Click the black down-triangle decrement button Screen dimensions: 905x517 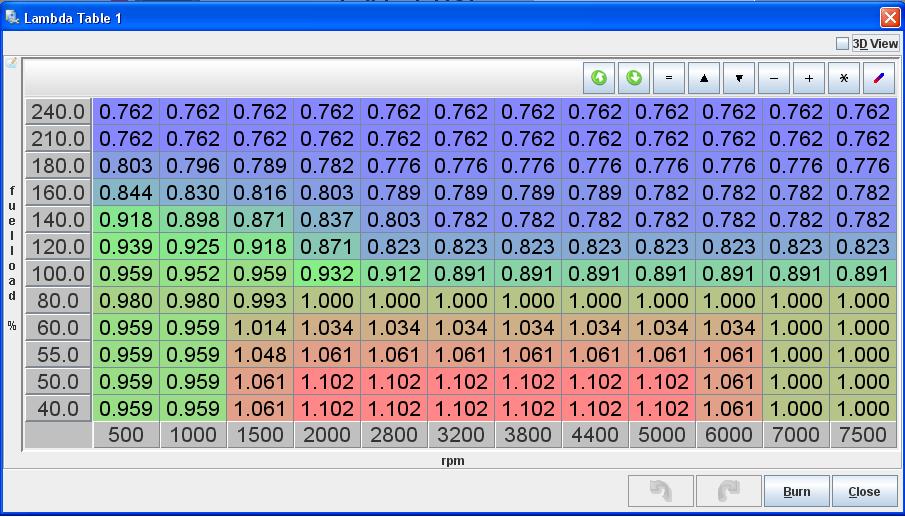[x=739, y=78]
